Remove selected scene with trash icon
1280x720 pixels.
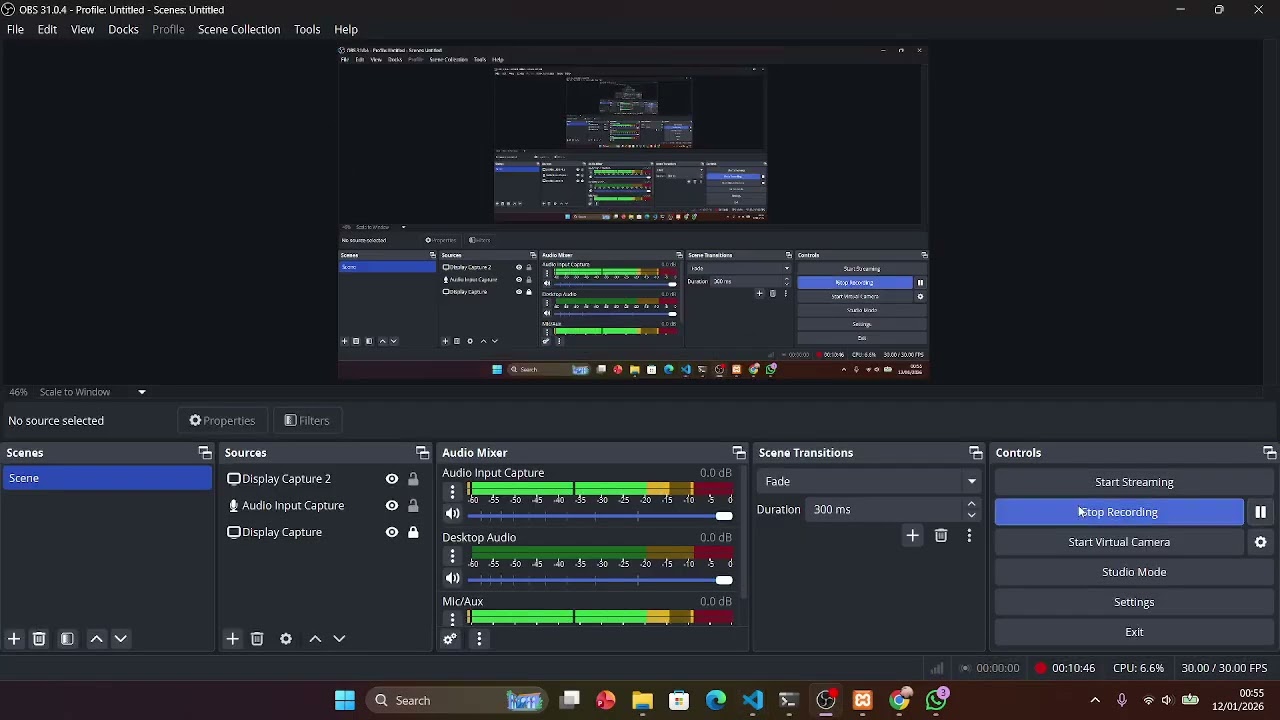coord(39,639)
